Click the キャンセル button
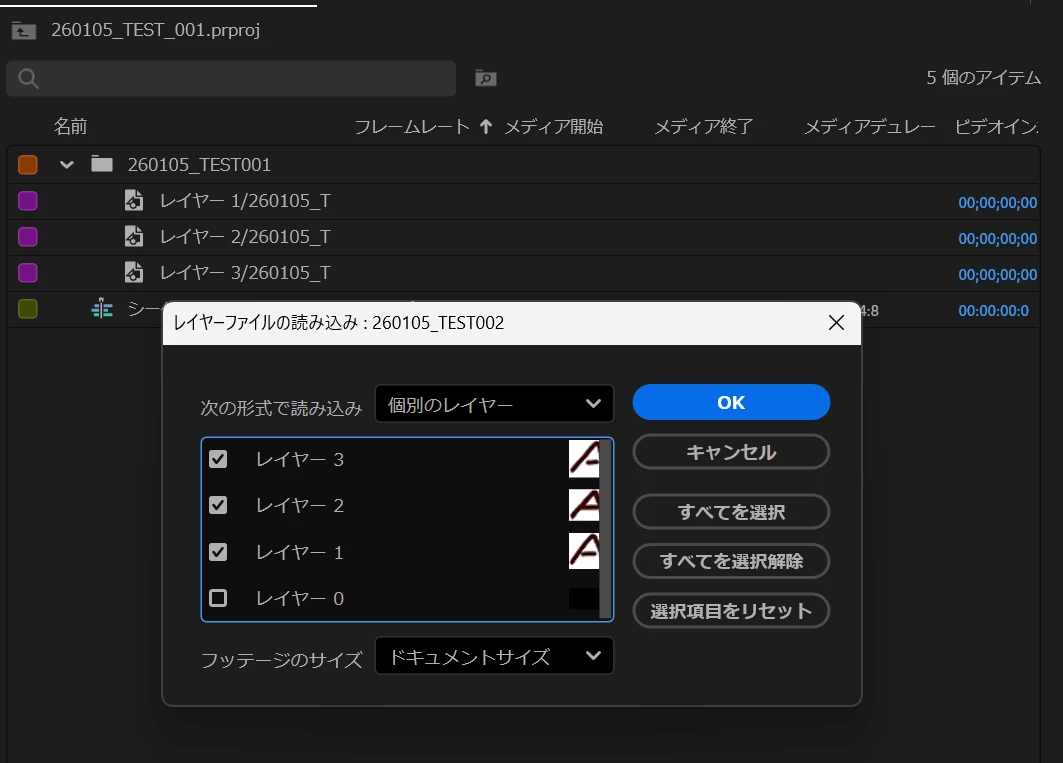This screenshot has width=1063, height=763. tap(731, 452)
